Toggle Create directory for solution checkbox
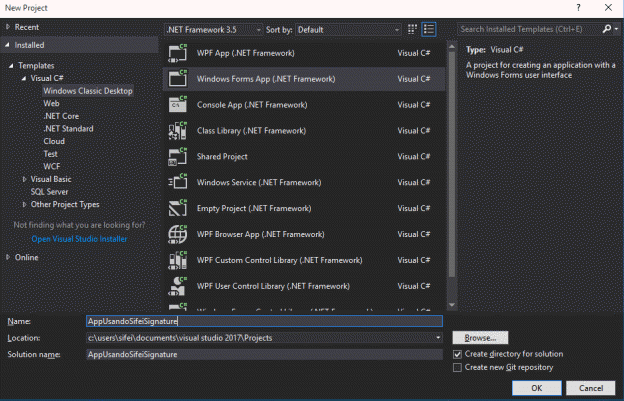The width and height of the screenshot is (624, 401). point(457,354)
